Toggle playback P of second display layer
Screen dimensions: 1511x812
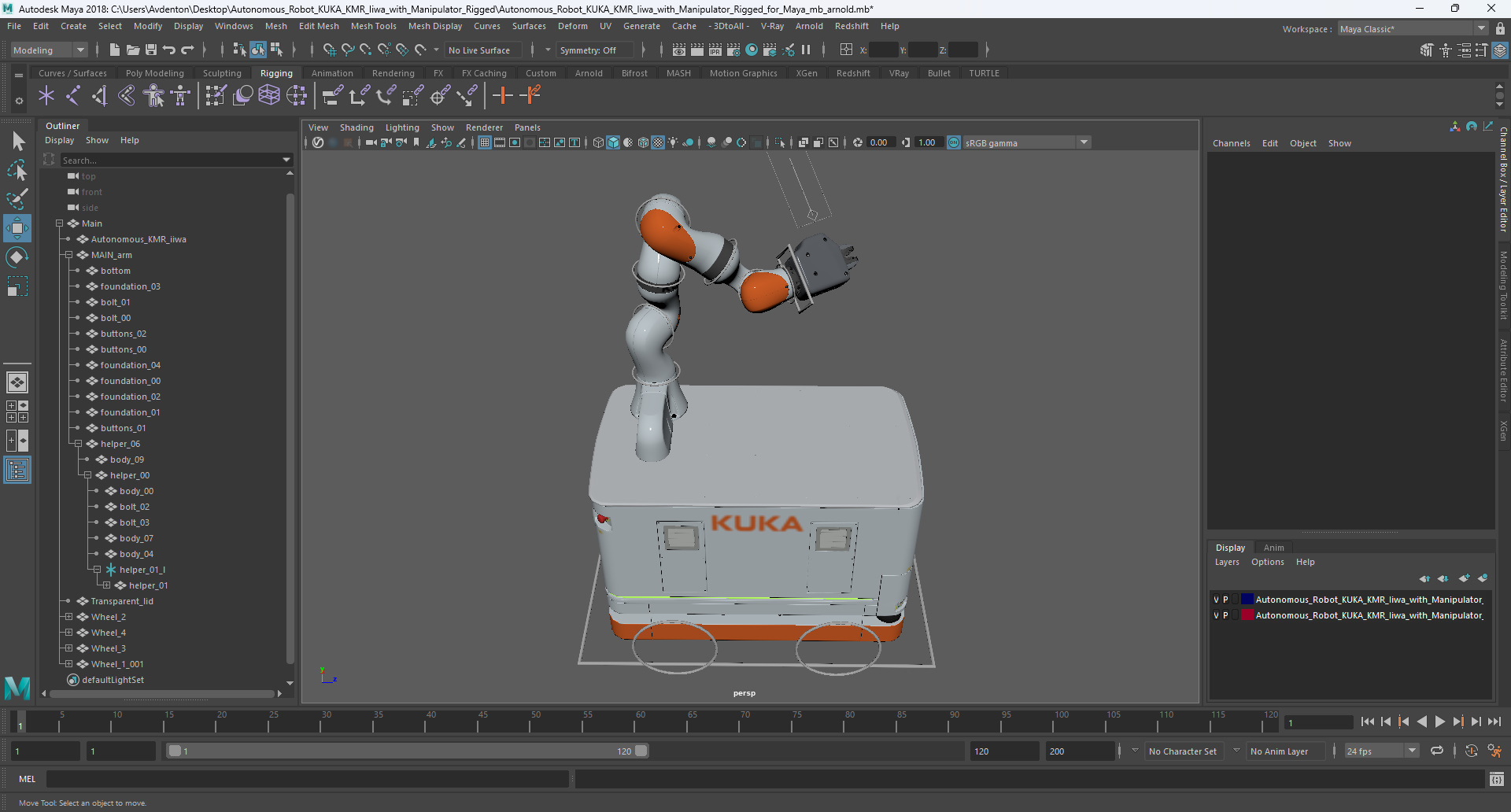click(1225, 615)
